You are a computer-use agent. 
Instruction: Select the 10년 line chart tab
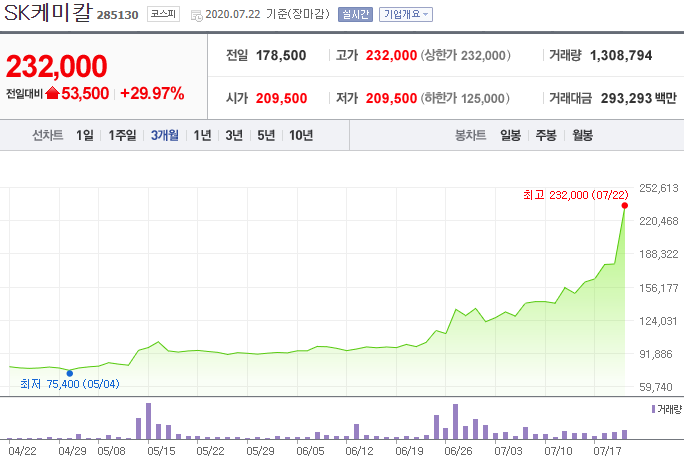[301, 135]
